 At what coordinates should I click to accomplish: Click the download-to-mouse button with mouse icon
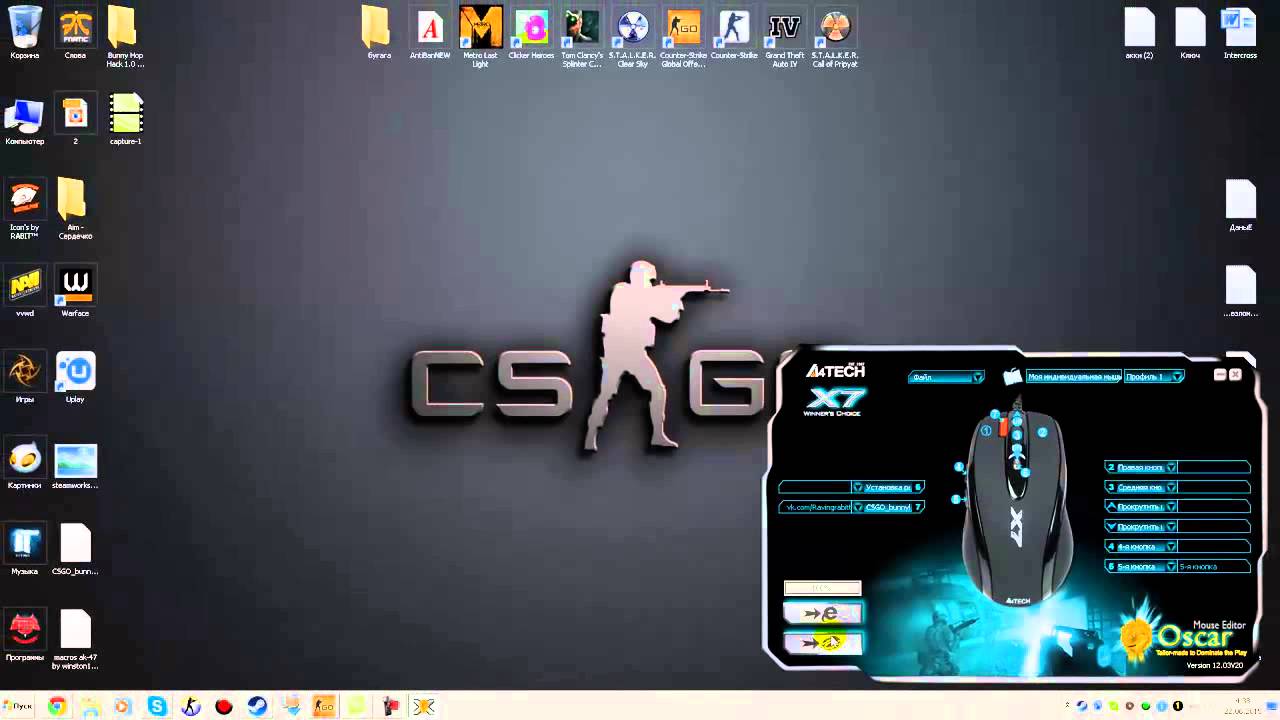tap(822, 642)
